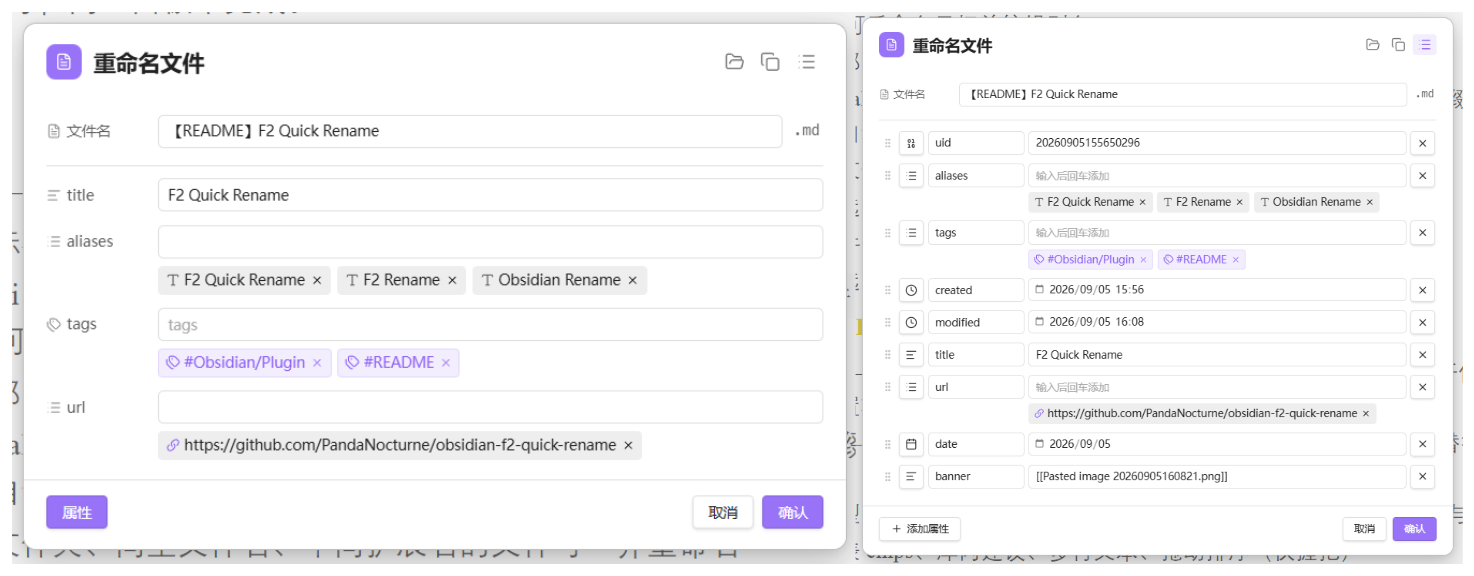The width and height of the screenshot is (1474, 576).
Task: Click the github link chip text in left dialog
Action: coord(400,446)
